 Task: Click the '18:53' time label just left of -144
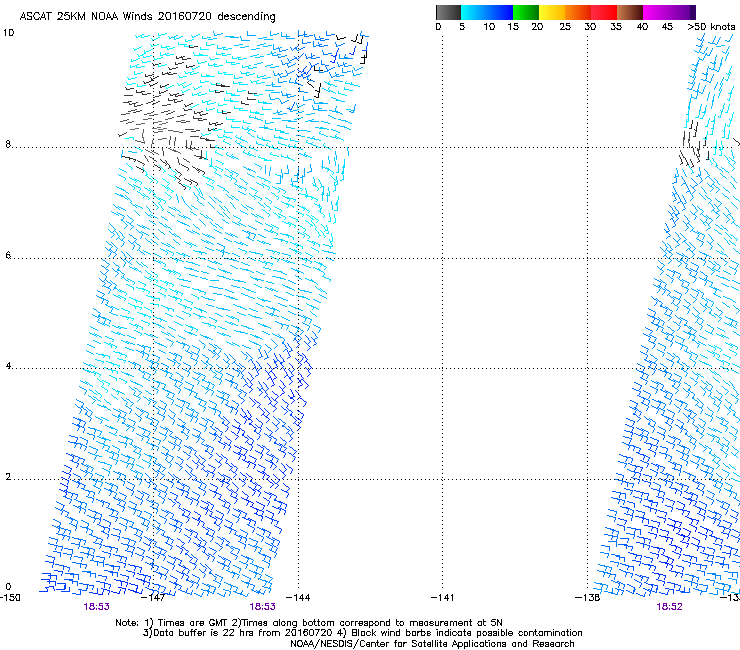tap(262, 607)
